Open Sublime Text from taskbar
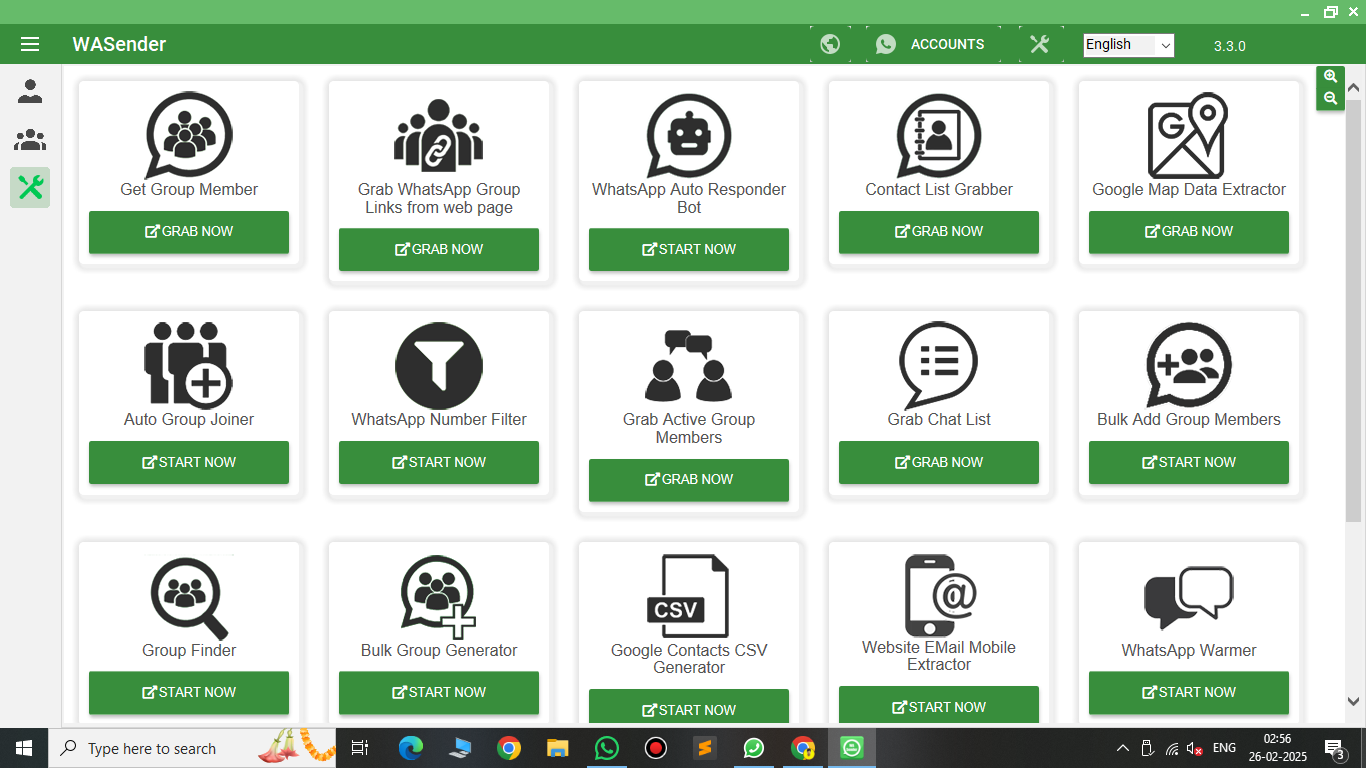Screen dimensions: 1366x768 click(705, 748)
